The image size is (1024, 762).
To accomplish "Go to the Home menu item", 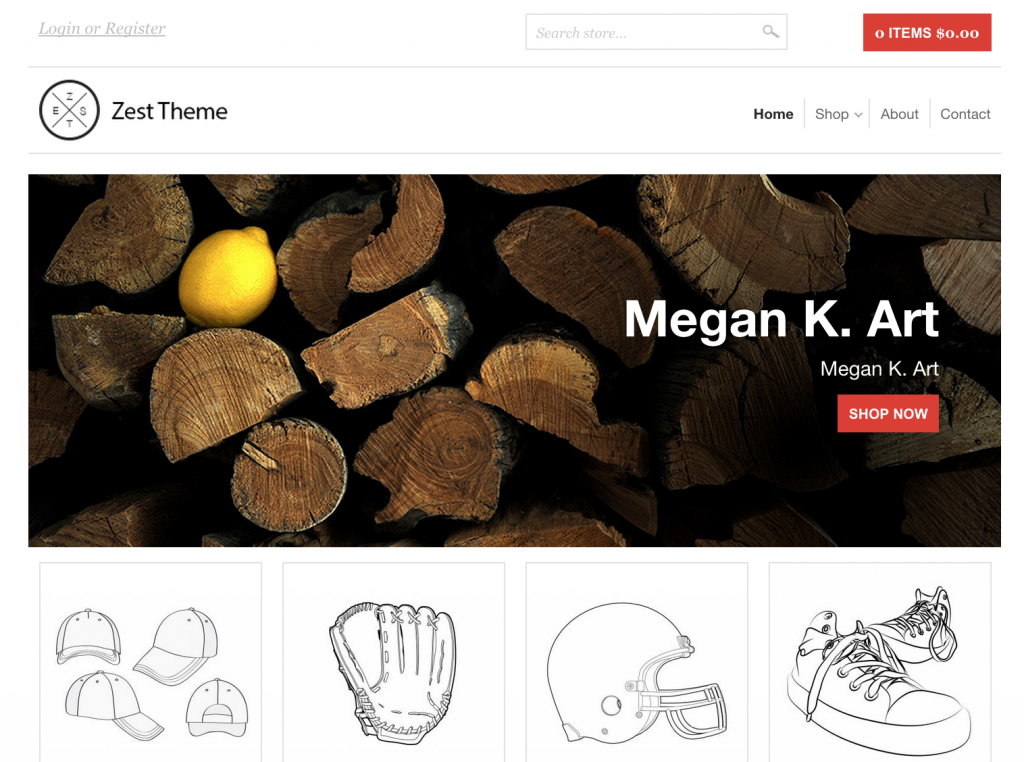I will (x=773, y=114).
